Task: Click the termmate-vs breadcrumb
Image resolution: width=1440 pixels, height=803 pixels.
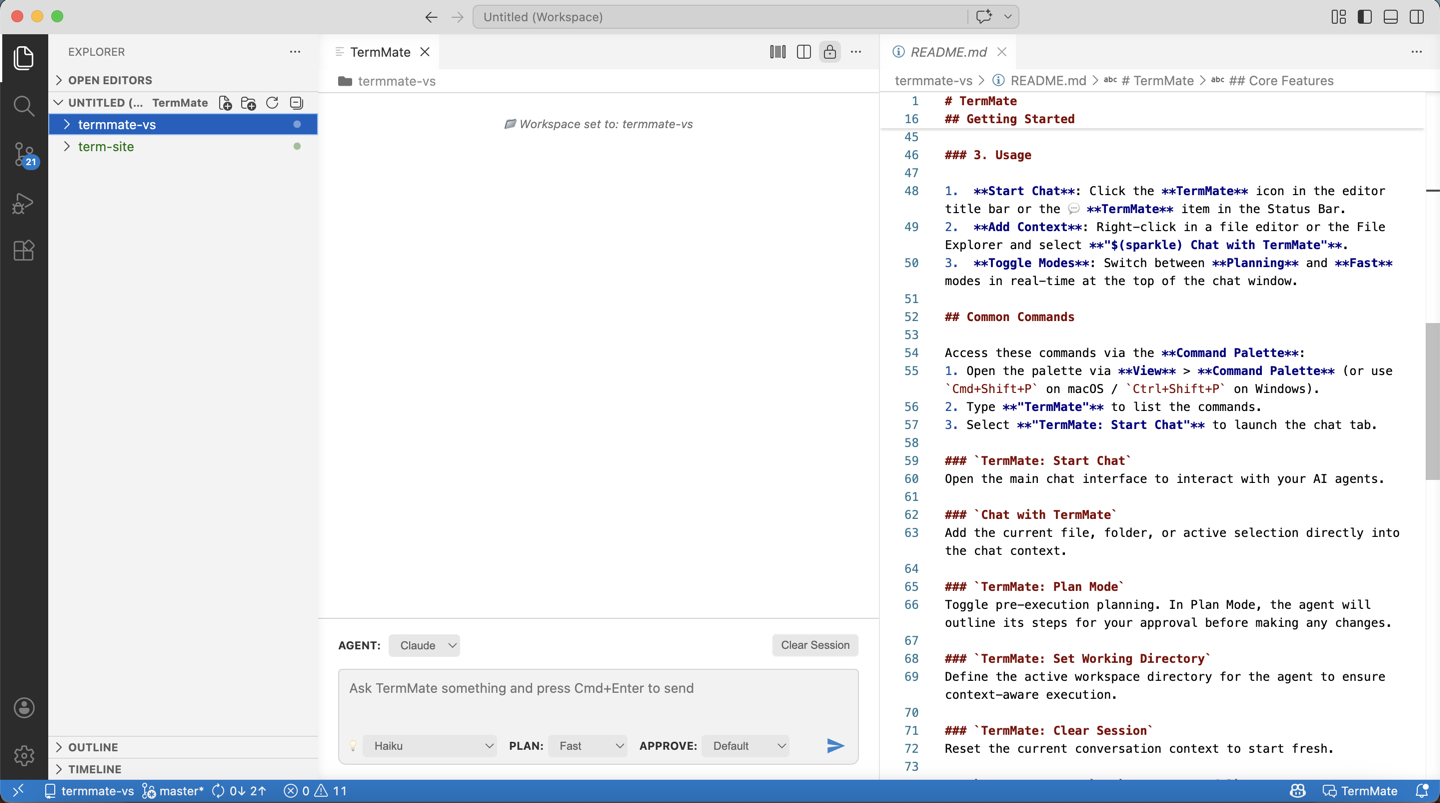Action: (x=933, y=81)
